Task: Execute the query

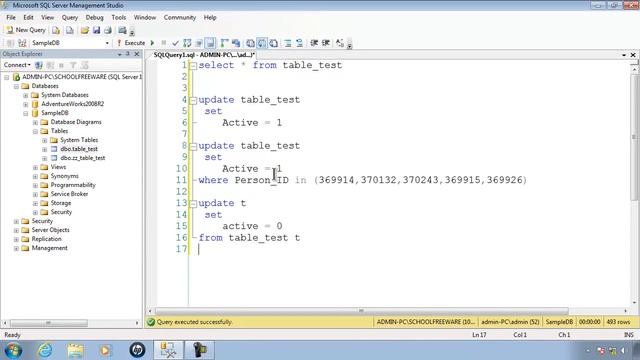Action: tap(131, 43)
